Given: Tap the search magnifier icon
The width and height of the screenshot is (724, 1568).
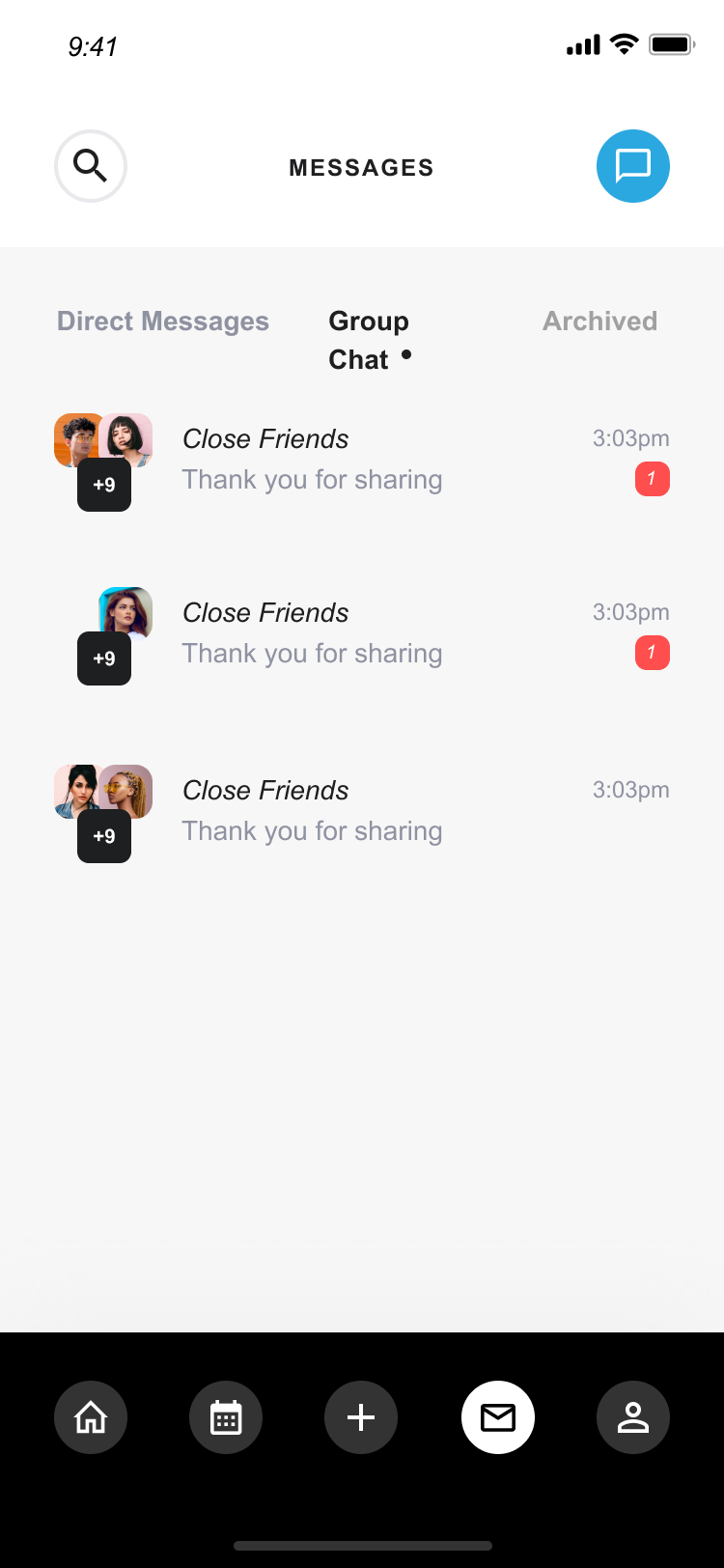Looking at the screenshot, I should 91,166.
